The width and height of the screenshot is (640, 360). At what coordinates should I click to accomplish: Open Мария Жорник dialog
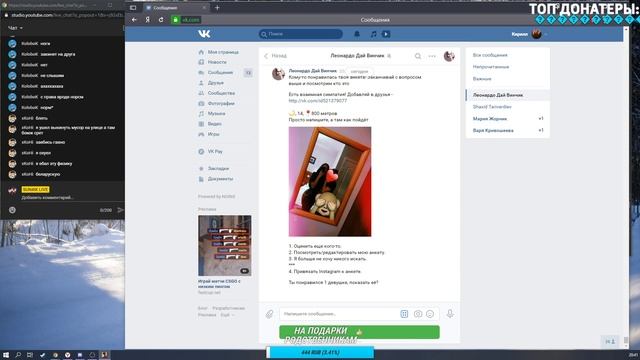[507, 118]
